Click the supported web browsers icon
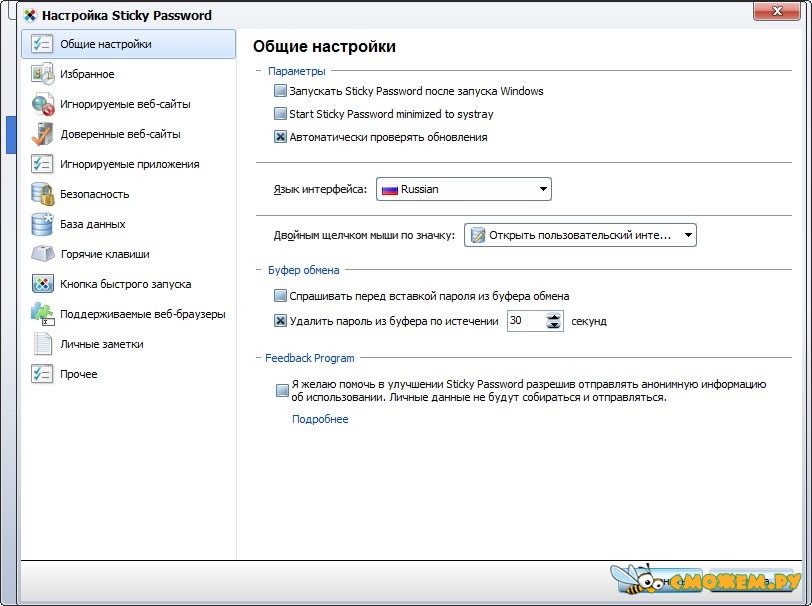 (42, 314)
